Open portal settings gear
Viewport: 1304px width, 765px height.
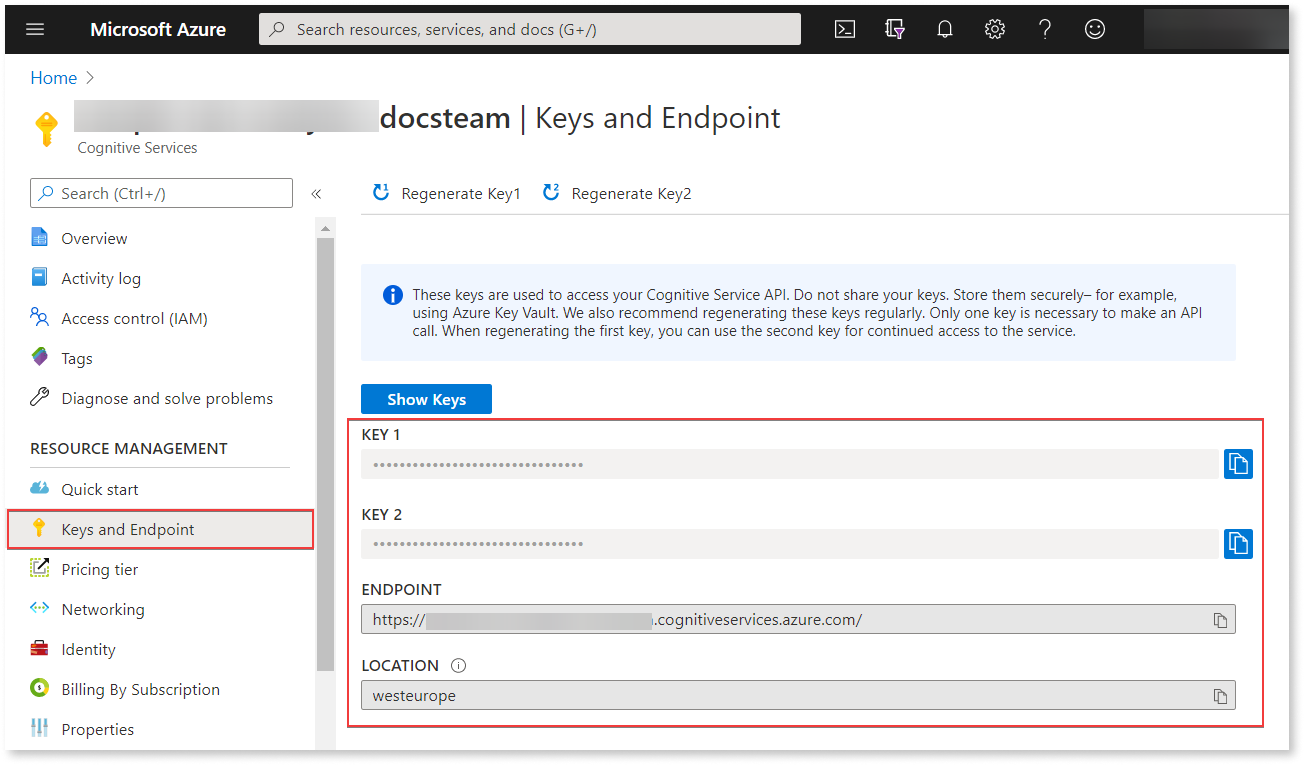click(x=994, y=29)
